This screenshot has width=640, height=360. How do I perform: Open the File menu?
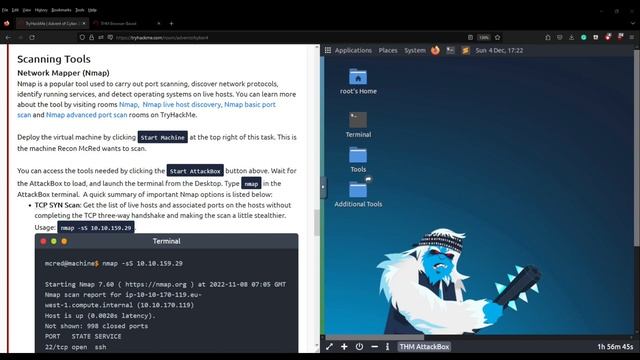tap(5, 10)
